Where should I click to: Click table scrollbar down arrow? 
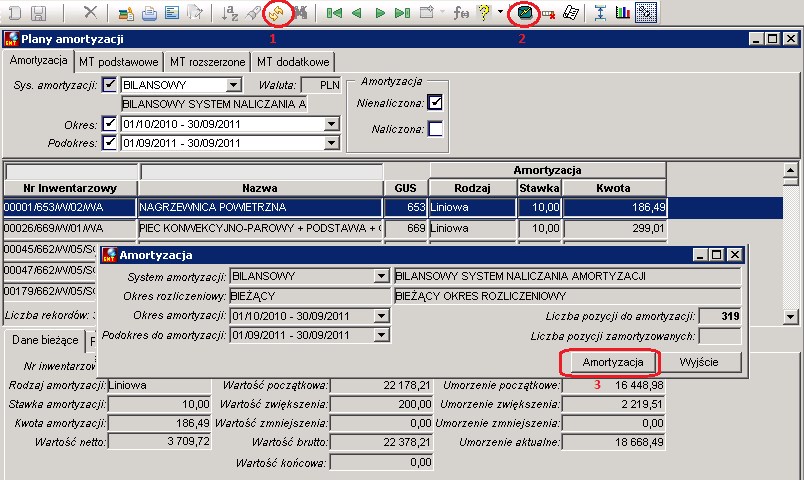(790, 317)
